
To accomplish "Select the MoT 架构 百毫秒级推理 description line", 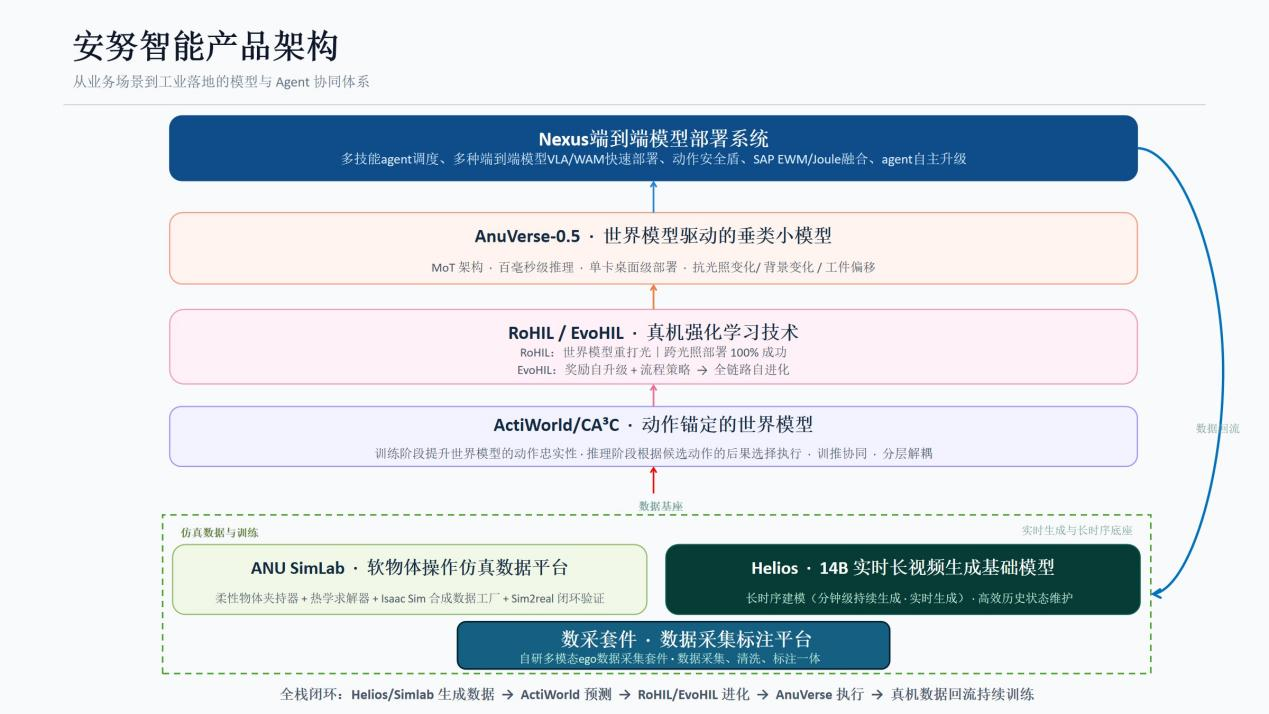I will (x=653, y=267).
